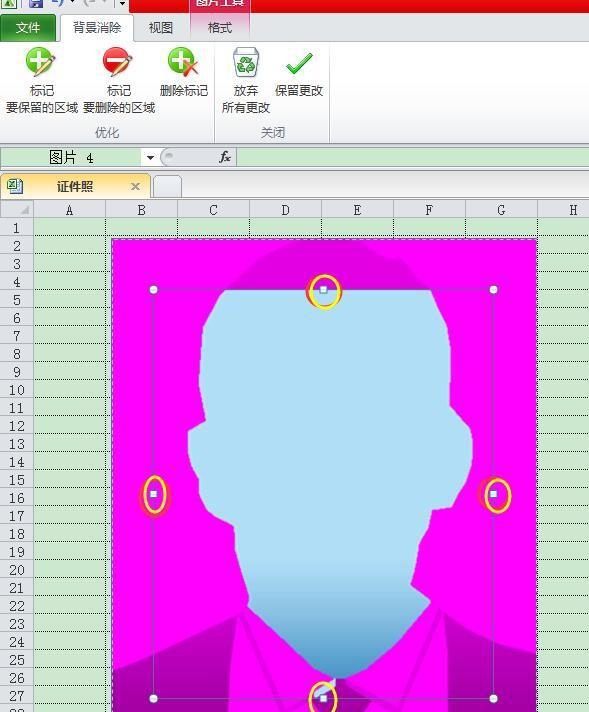Select column E header
589x712 pixels.
coord(357,210)
